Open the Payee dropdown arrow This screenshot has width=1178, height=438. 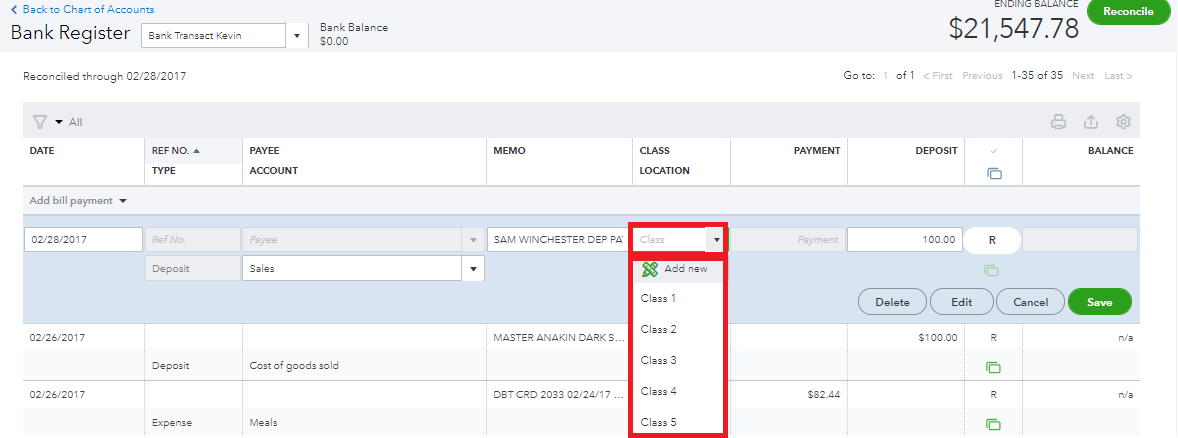pos(473,240)
